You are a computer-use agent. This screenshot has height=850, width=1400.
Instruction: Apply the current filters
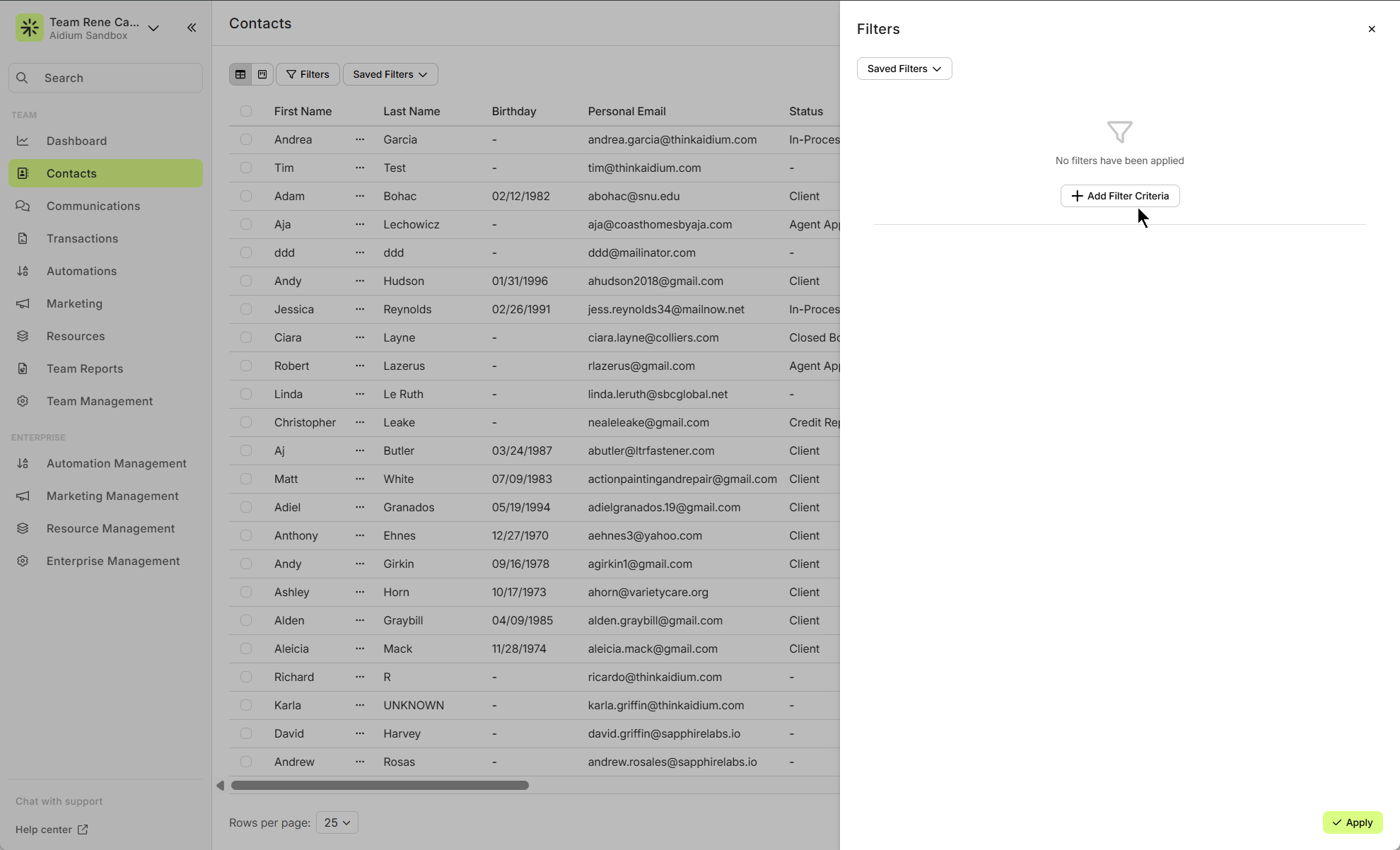tap(1352, 822)
